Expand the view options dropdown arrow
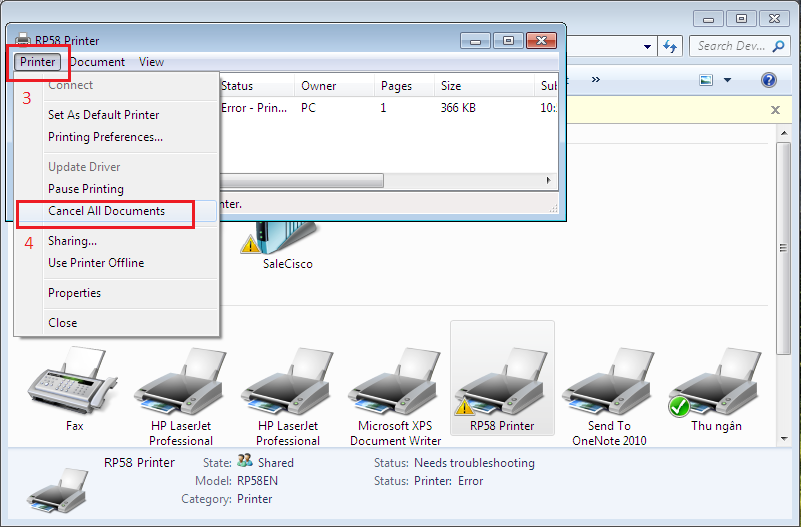Screen dimensions: 801x527 (728, 80)
